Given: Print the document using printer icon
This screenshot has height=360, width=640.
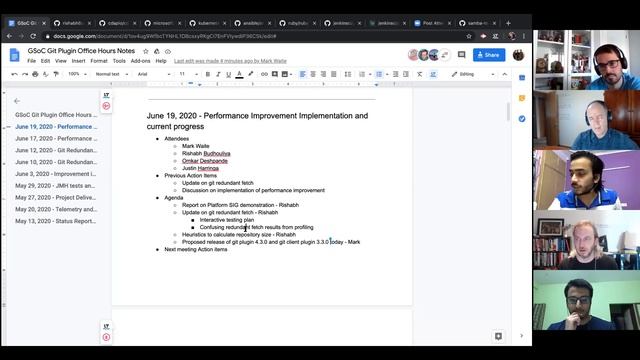Looking at the screenshot, I should pos(35,74).
